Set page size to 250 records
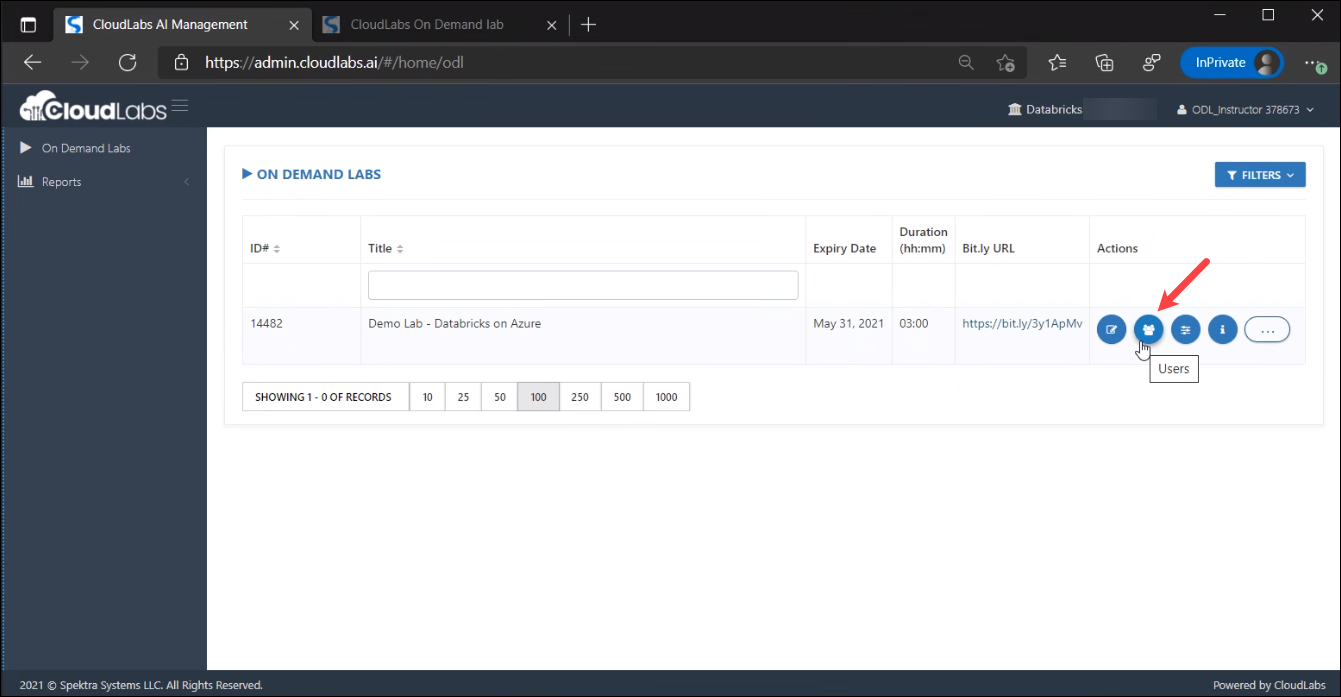The image size is (1341, 697). [580, 397]
